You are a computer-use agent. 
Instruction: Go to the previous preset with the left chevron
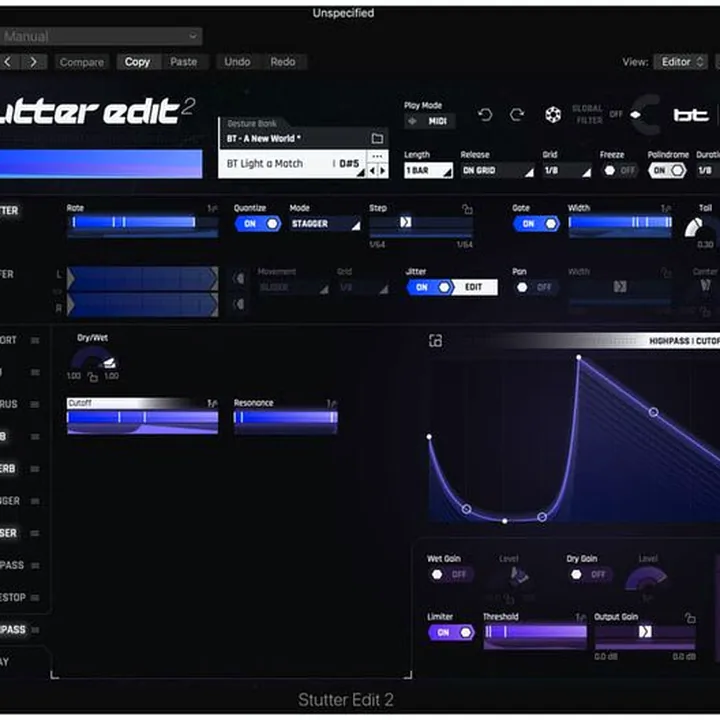[x=8, y=62]
